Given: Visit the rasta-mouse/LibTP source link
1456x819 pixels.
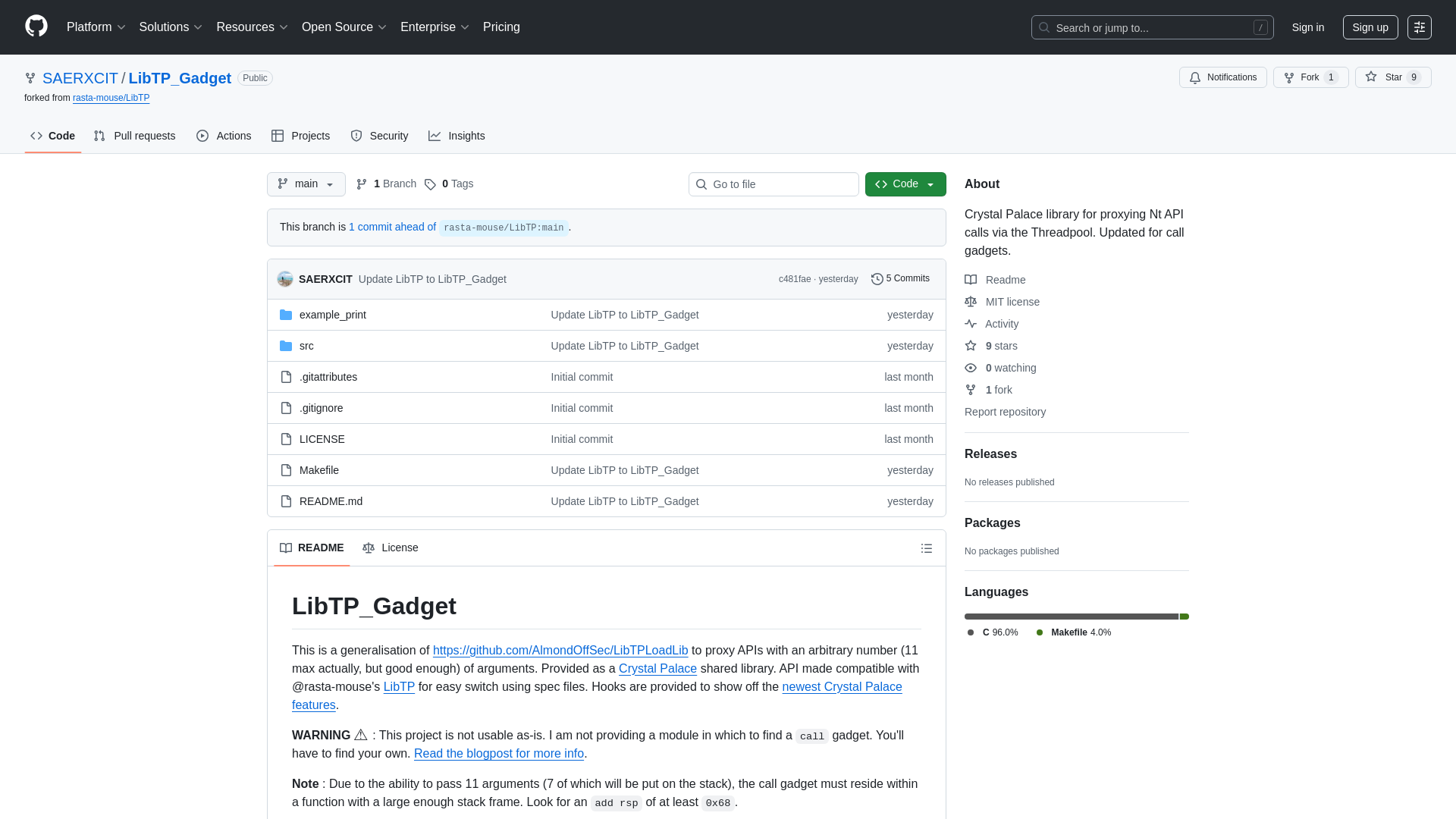Looking at the screenshot, I should (x=111, y=98).
